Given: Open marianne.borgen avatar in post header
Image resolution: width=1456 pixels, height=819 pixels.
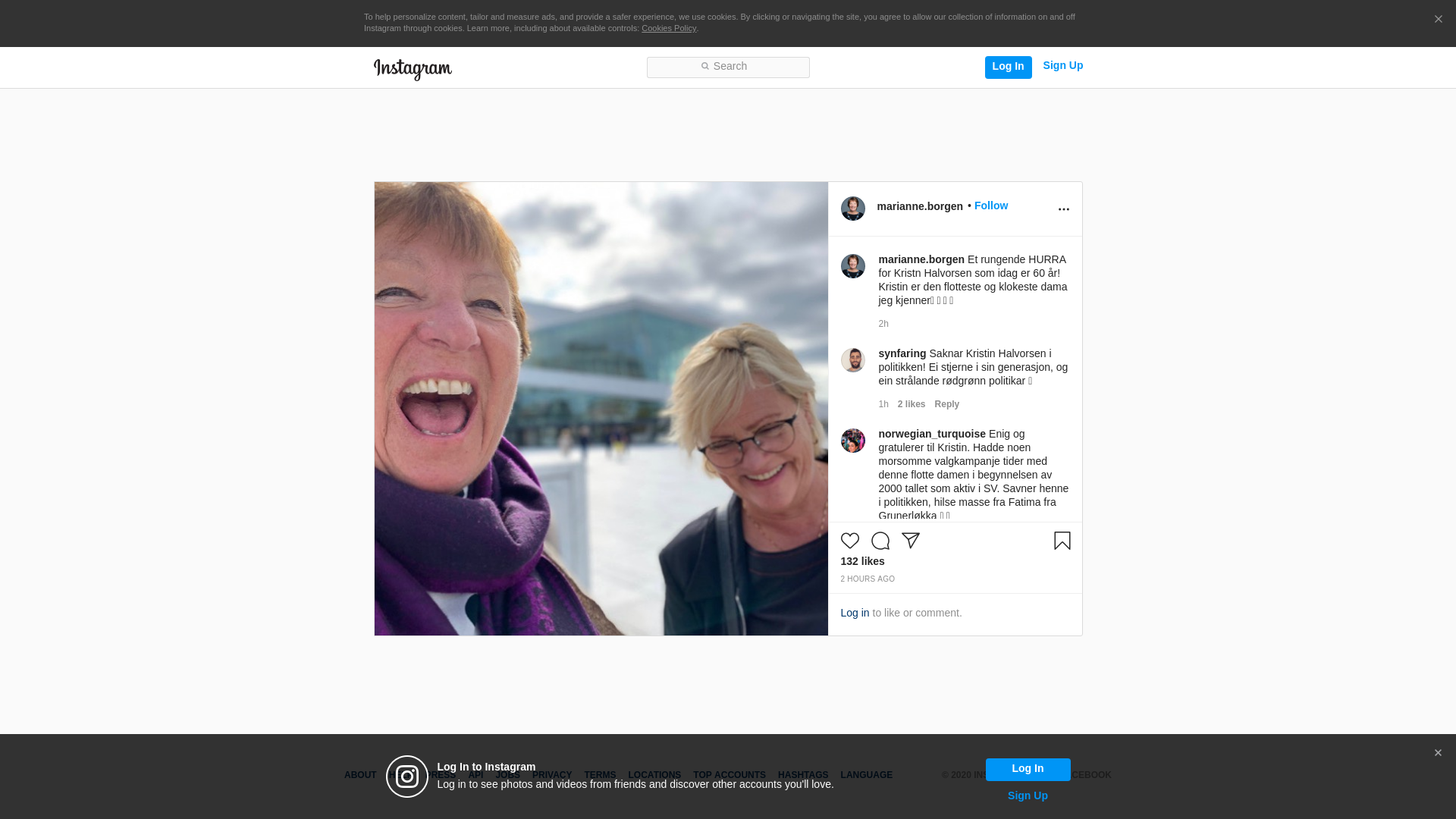Looking at the screenshot, I should click(x=853, y=209).
